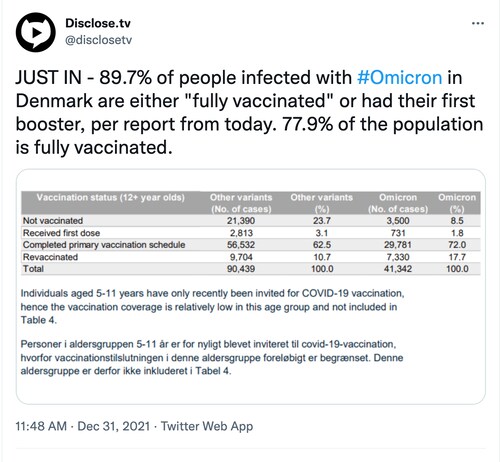Click the 11:48 AM timestamp
Viewport: 500px width, 462px height.
tap(41, 426)
